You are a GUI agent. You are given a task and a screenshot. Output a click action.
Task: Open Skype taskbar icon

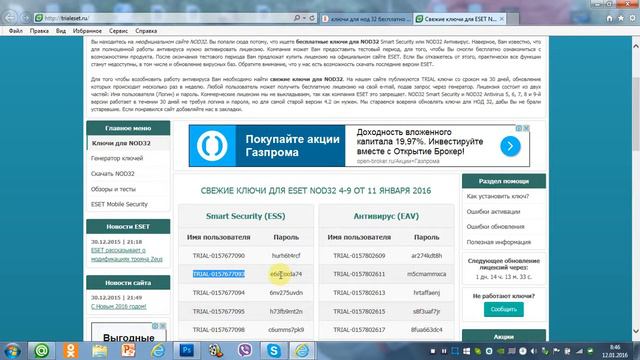[273, 351]
